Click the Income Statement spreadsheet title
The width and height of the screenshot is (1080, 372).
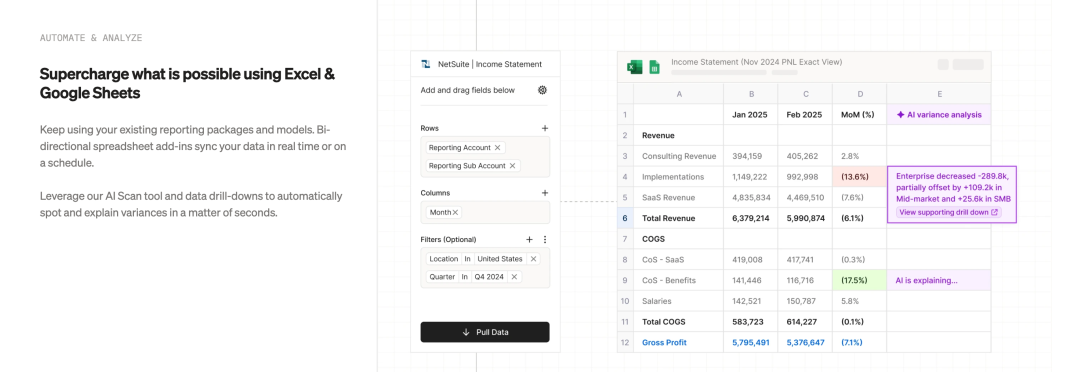point(756,62)
